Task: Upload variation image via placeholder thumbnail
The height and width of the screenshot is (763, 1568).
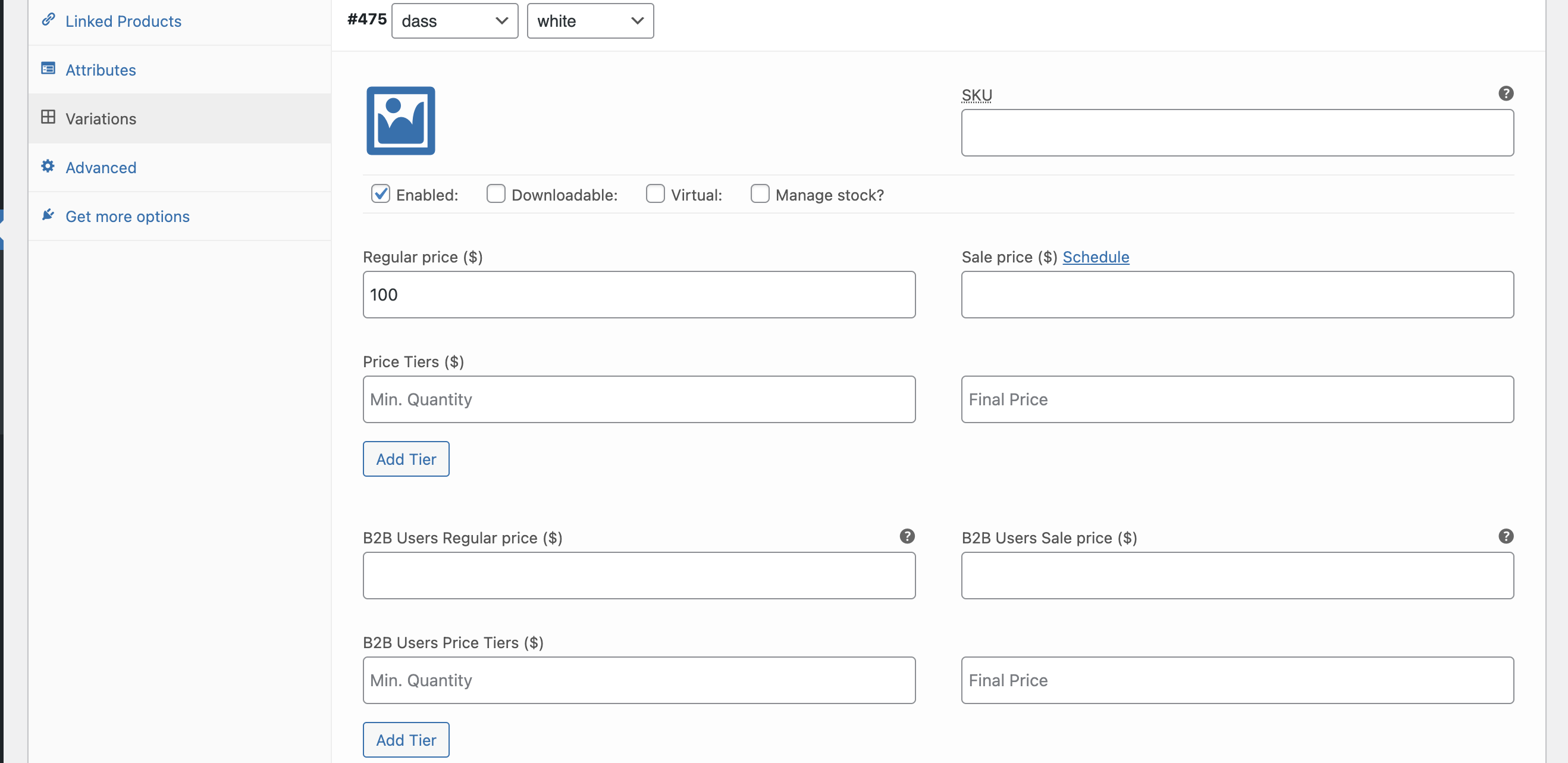Action: [400, 121]
